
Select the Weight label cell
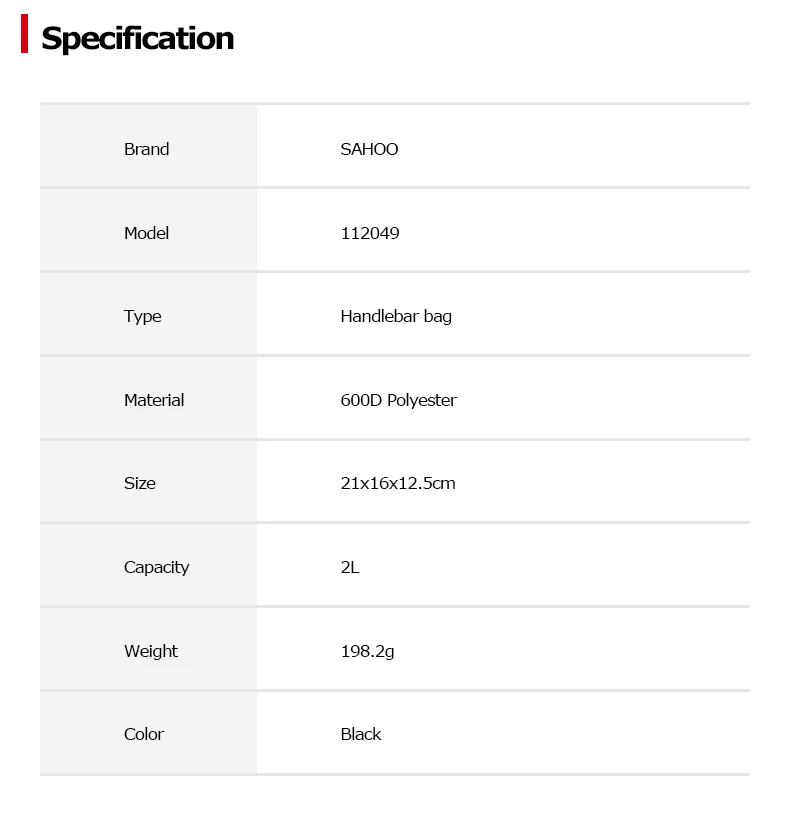148,649
